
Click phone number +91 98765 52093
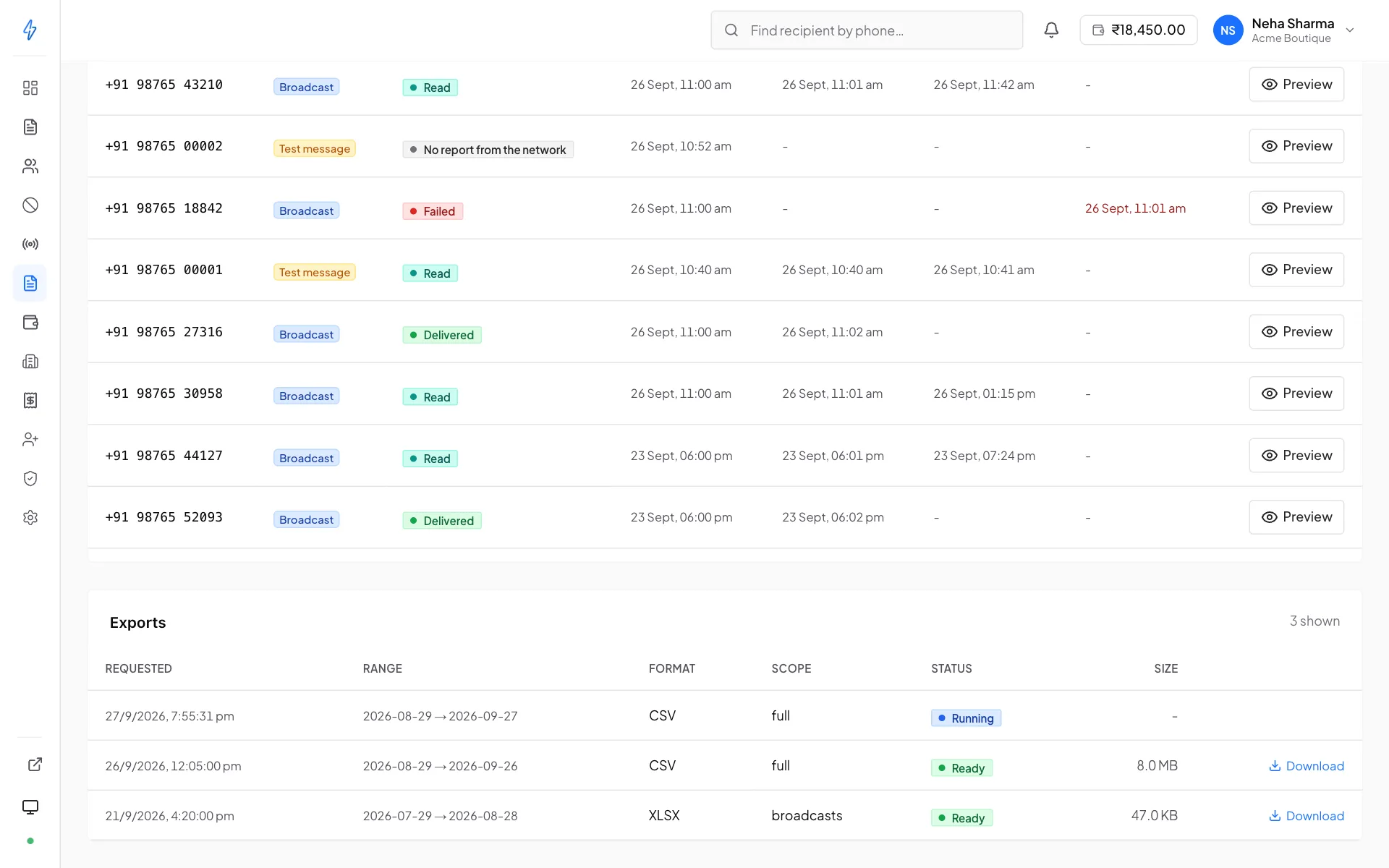(164, 517)
